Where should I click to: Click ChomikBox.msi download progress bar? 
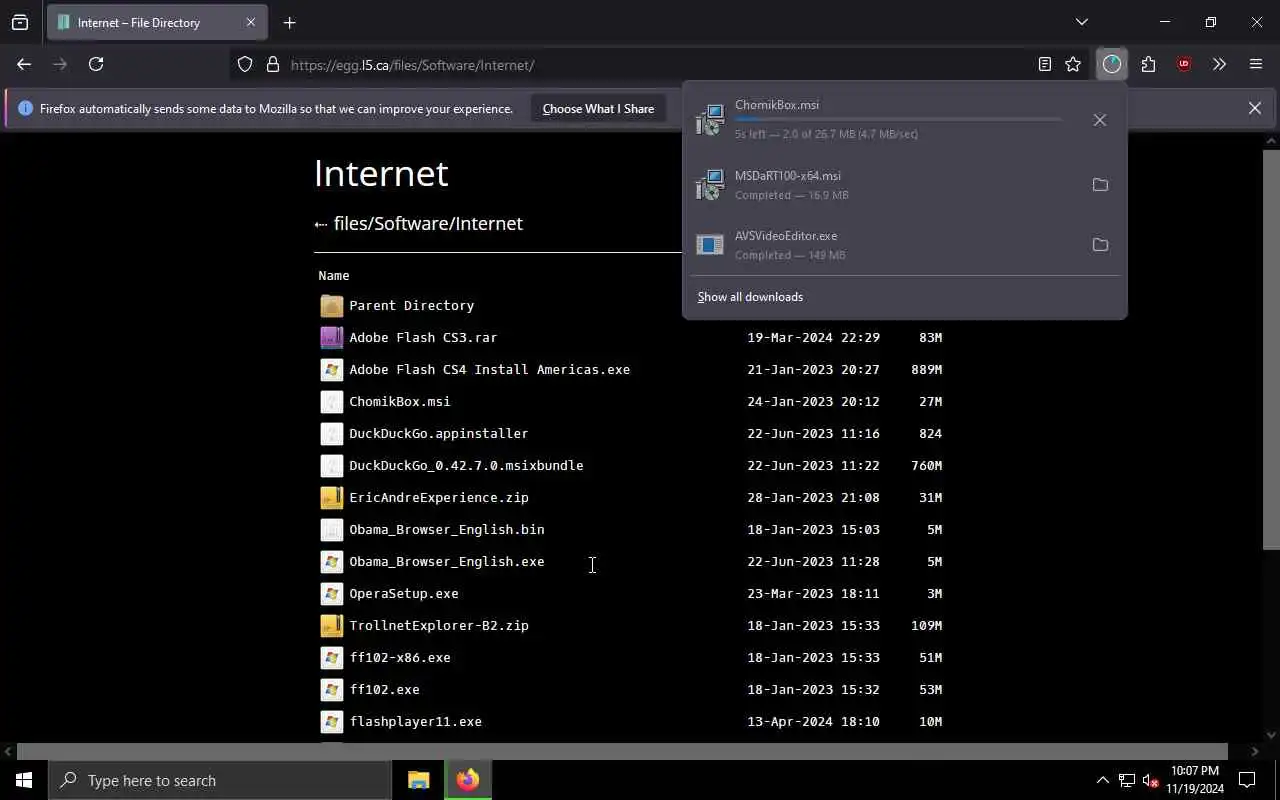pos(898,120)
